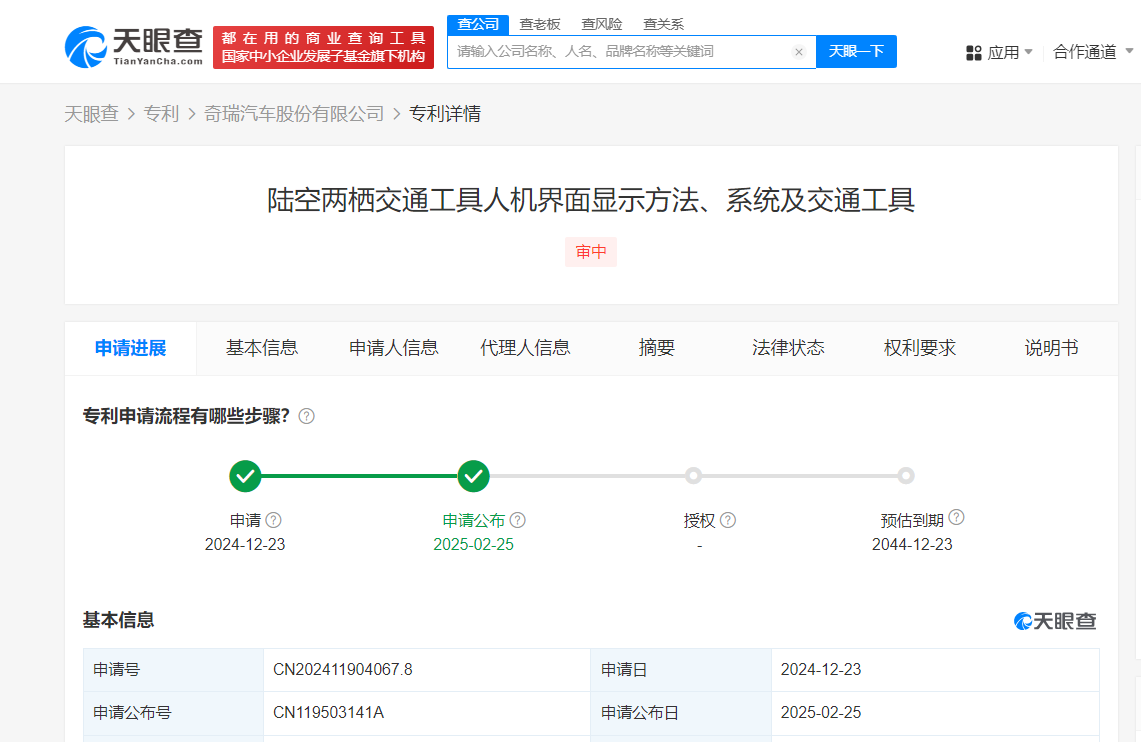The image size is (1141, 742).
Task: Click the patent title 陆空两栖交通工具人机界面显示方法
Action: [591, 200]
